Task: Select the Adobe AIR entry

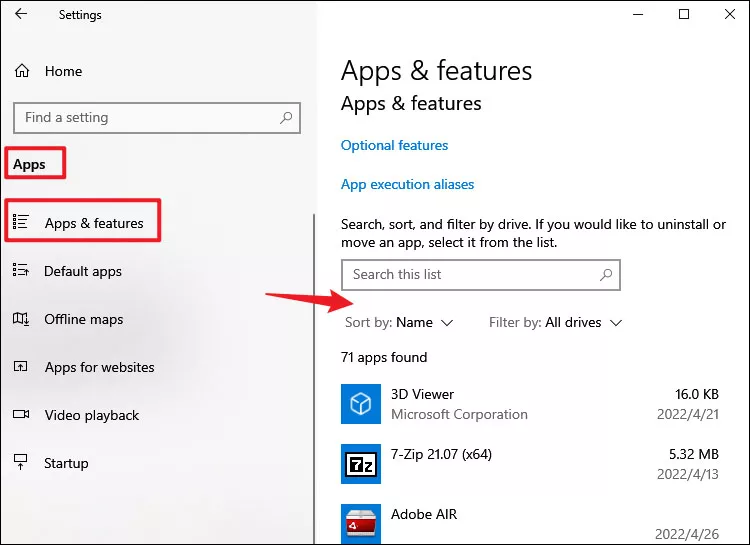Action: (424, 514)
